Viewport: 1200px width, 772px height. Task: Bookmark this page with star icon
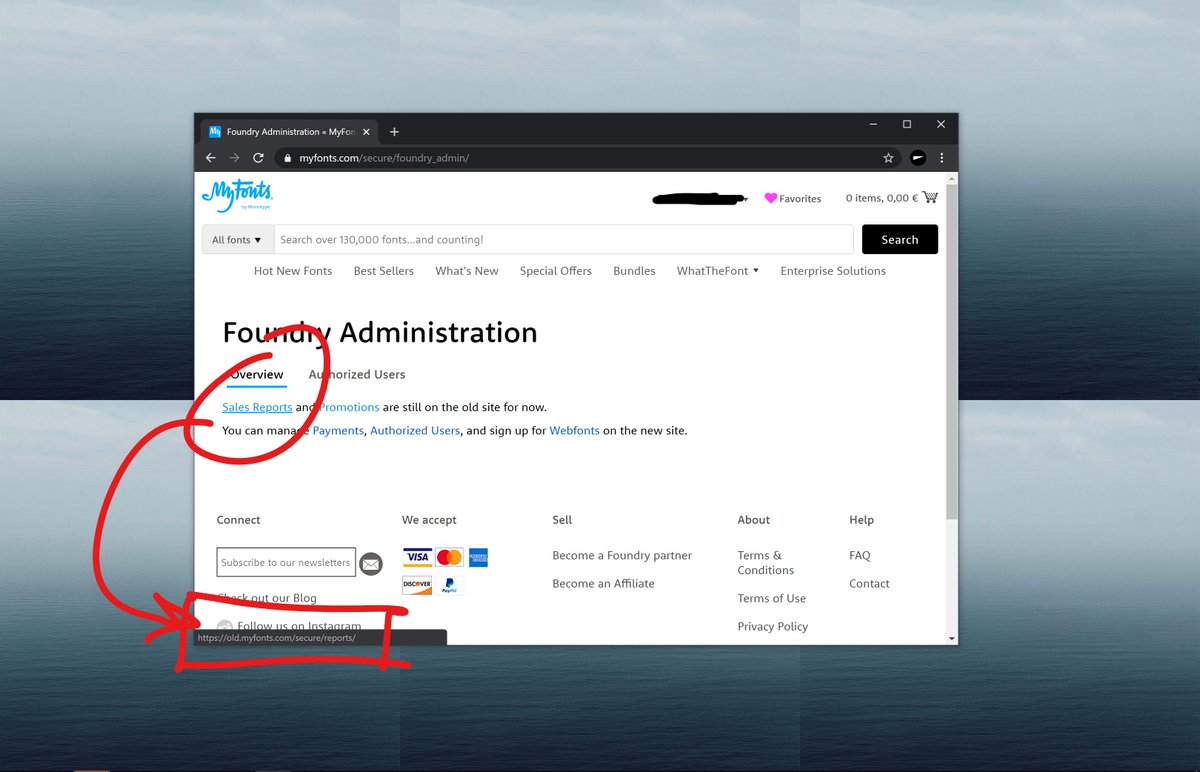click(888, 158)
